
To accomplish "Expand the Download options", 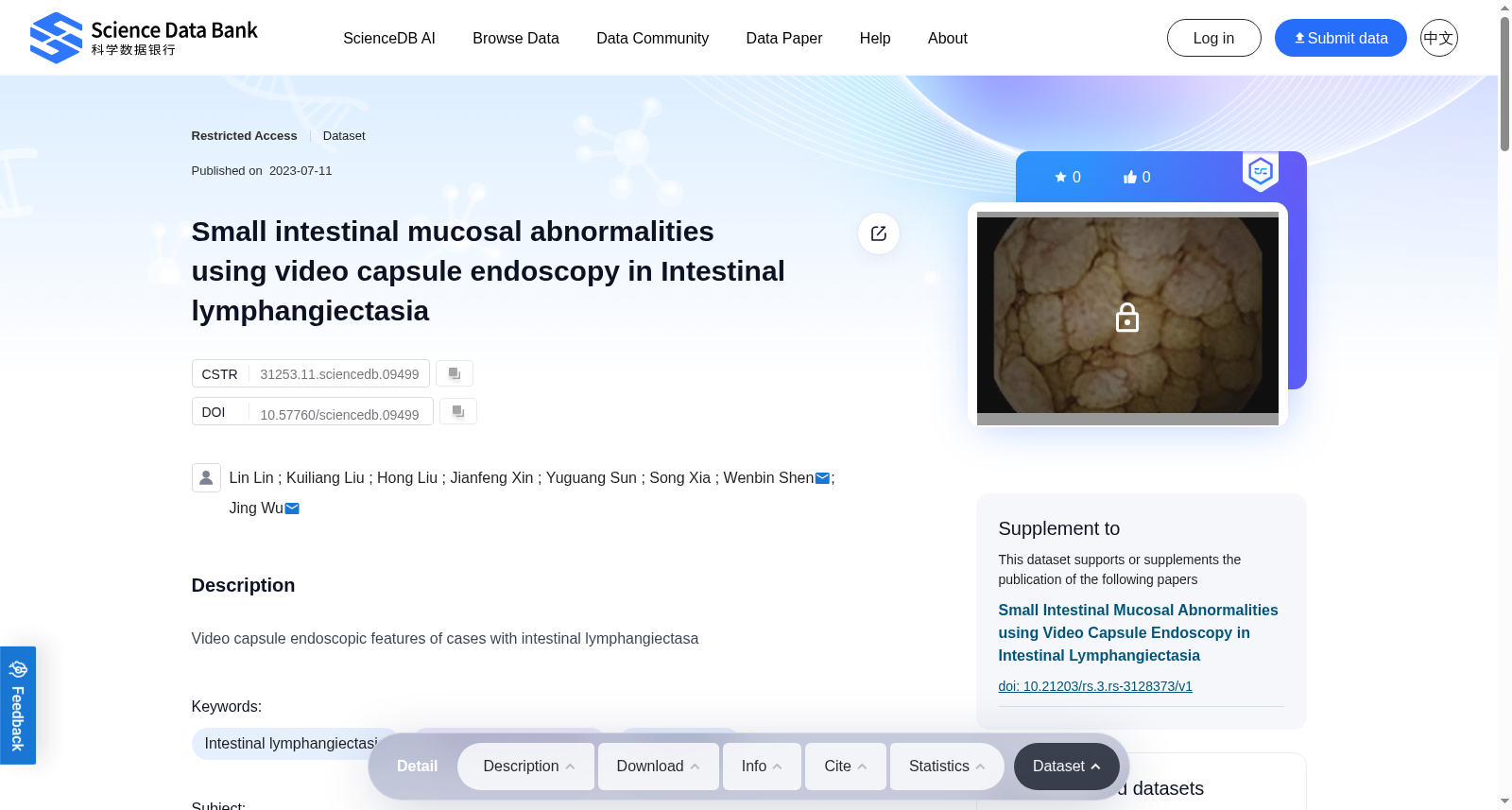I will click(x=659, y=767).
